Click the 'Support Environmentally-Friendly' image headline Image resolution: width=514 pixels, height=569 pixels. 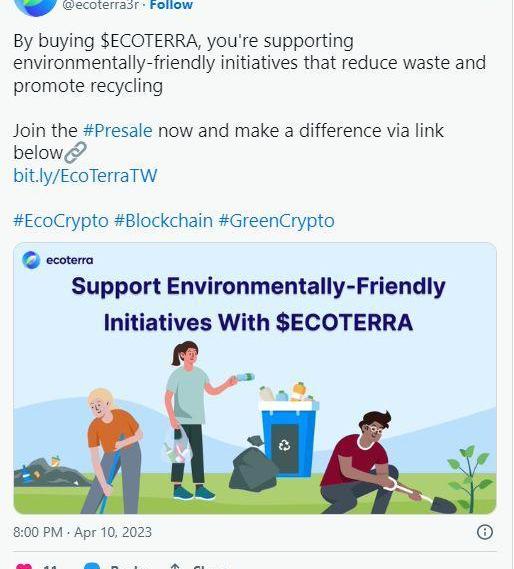click(258, 286)
